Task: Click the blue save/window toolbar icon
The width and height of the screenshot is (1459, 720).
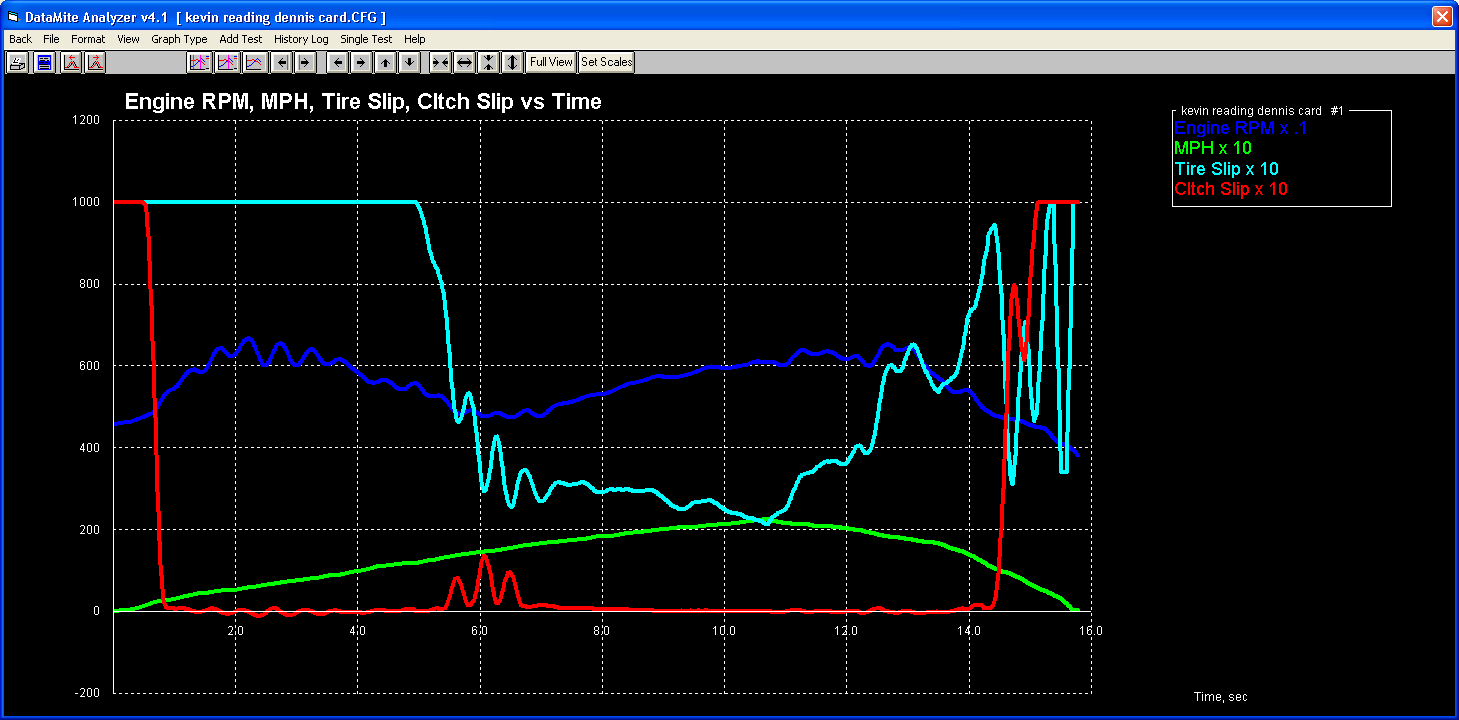Action: 44,62
